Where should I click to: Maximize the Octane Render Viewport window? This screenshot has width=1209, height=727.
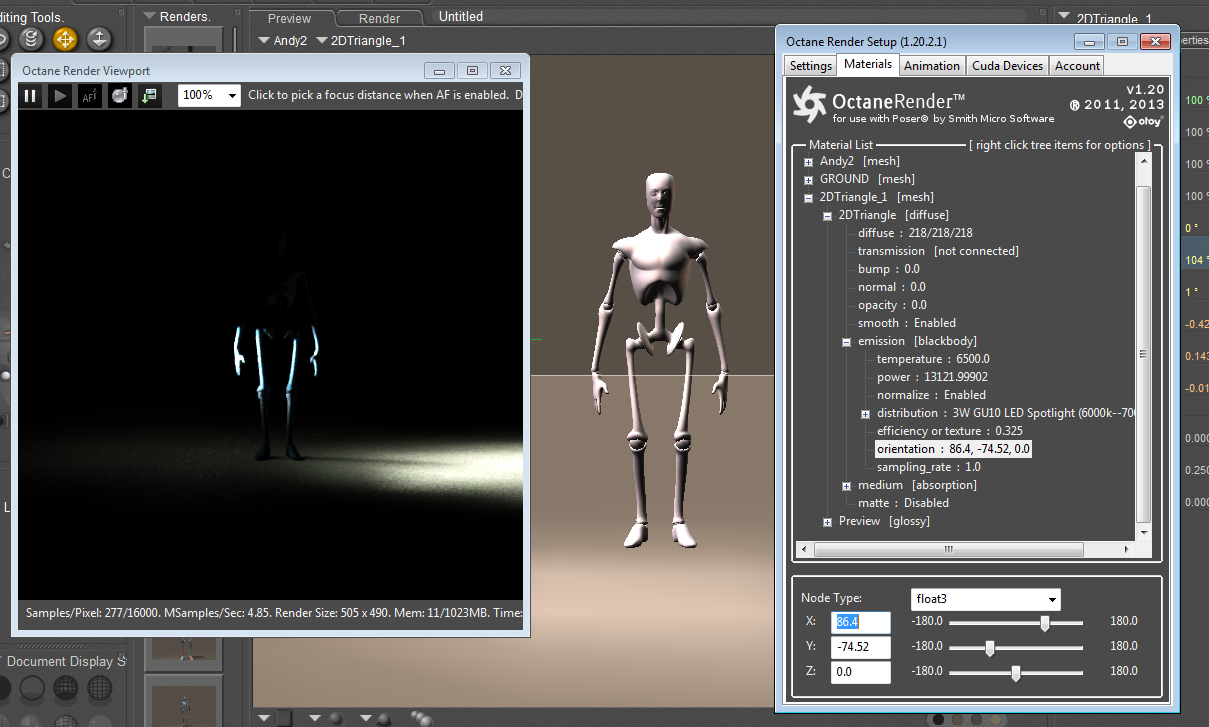click(x=471, y=70)
